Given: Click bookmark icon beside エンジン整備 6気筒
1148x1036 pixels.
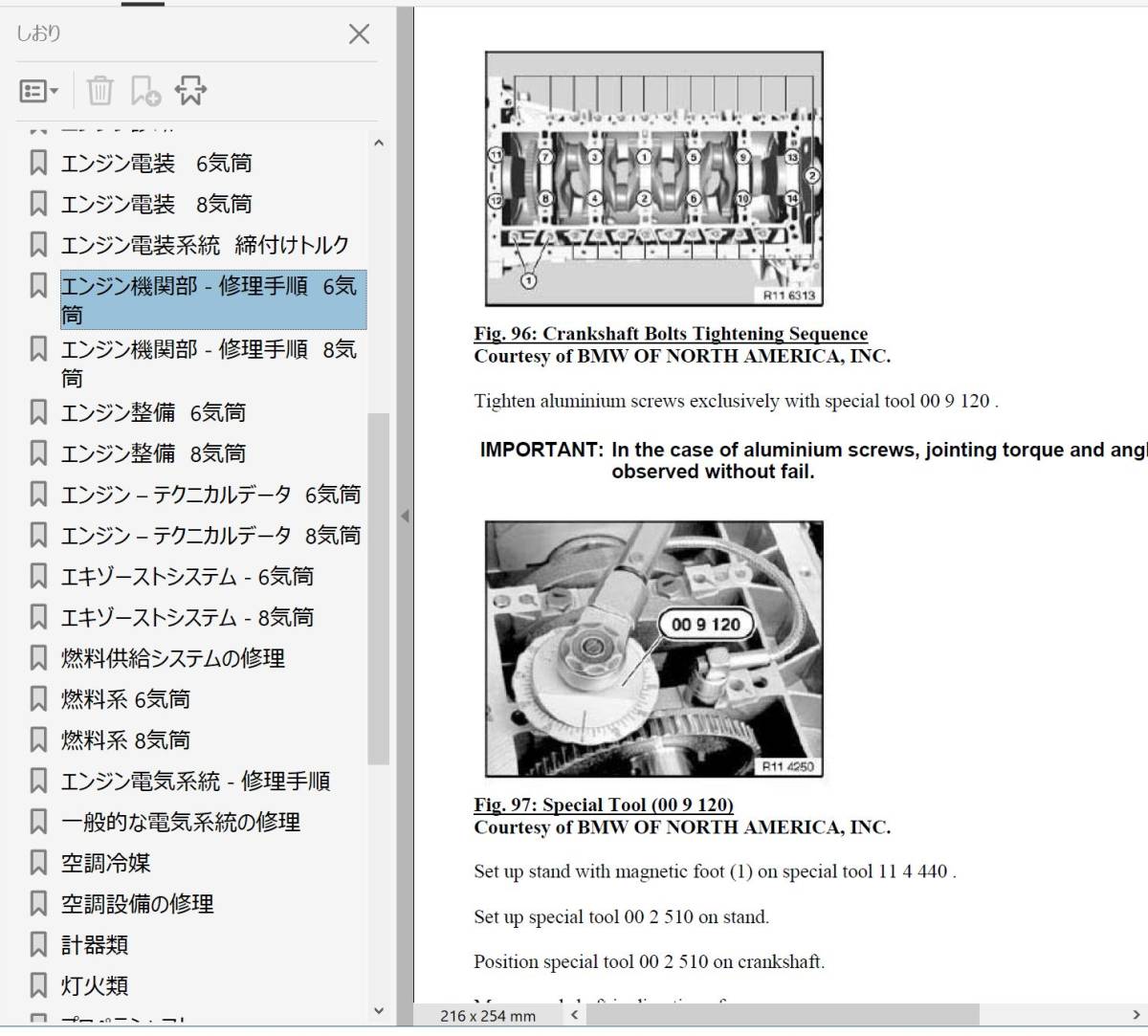Looking at the screenshot, I should tap(38, 413).
